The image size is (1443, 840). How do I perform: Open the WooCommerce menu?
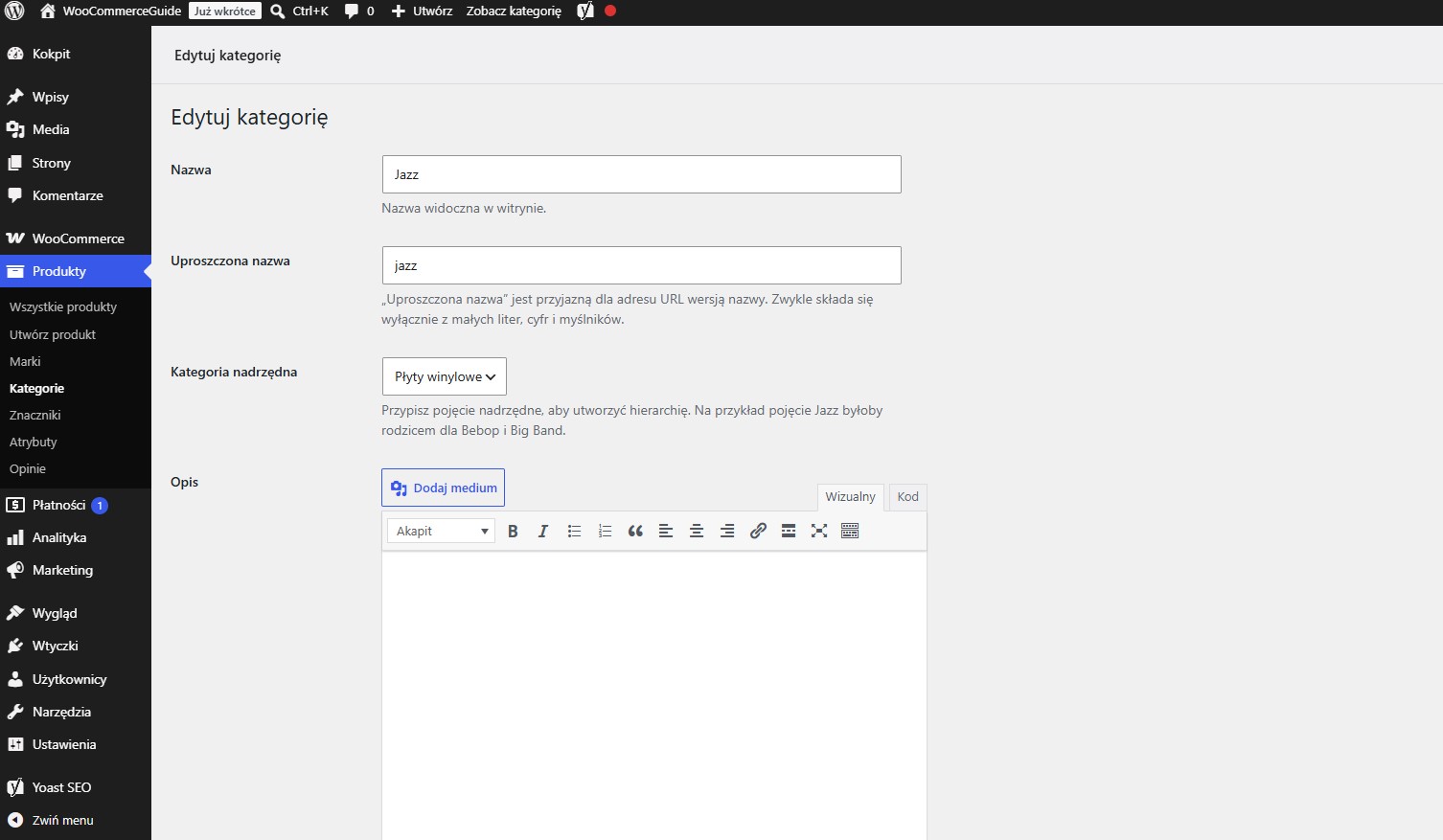click(76, 238)
